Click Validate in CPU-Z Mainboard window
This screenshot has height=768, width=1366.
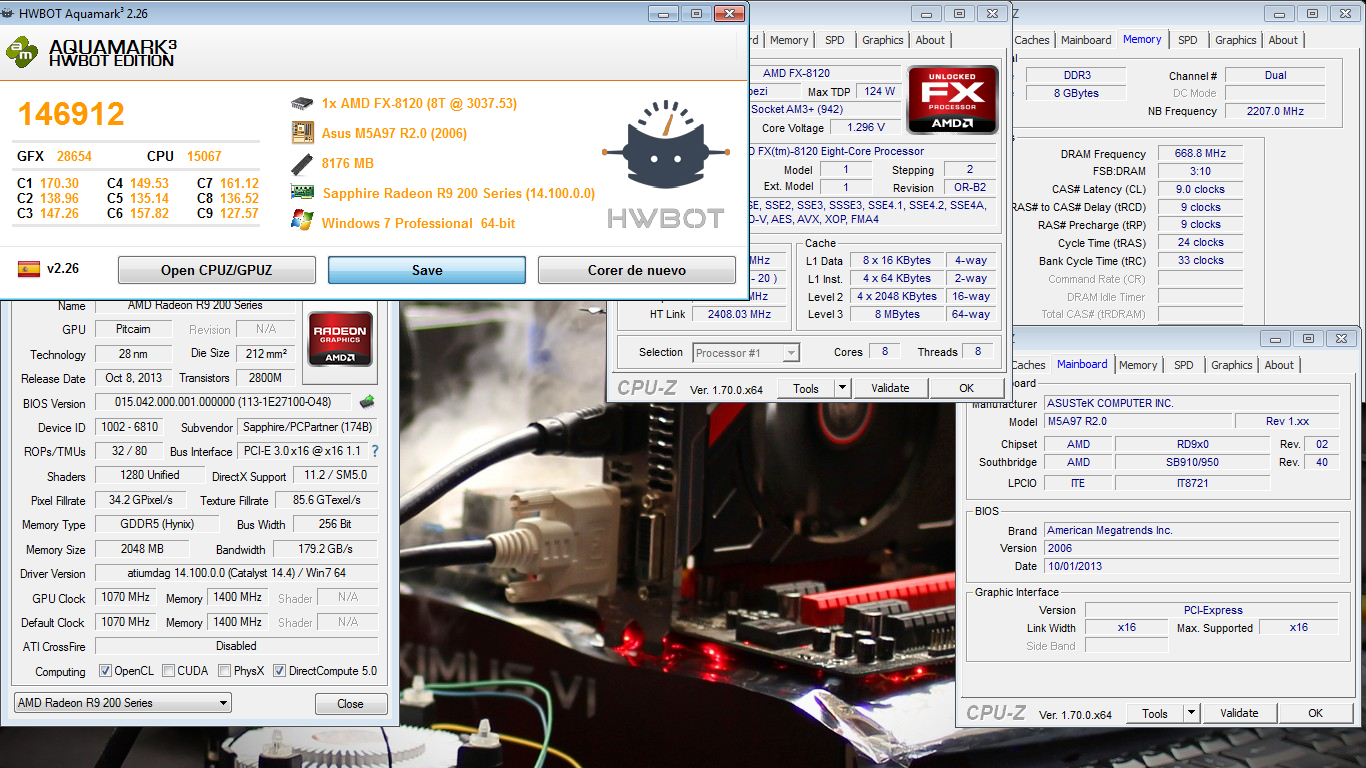(x=1239, y=713)
